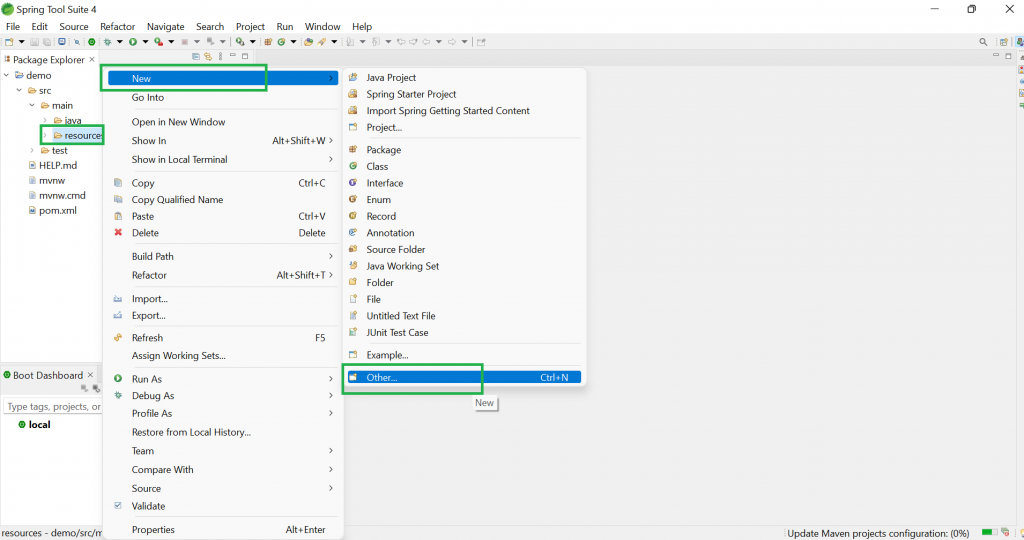Open the Refactor menu in the menu bar

click(x=118, y=27)
